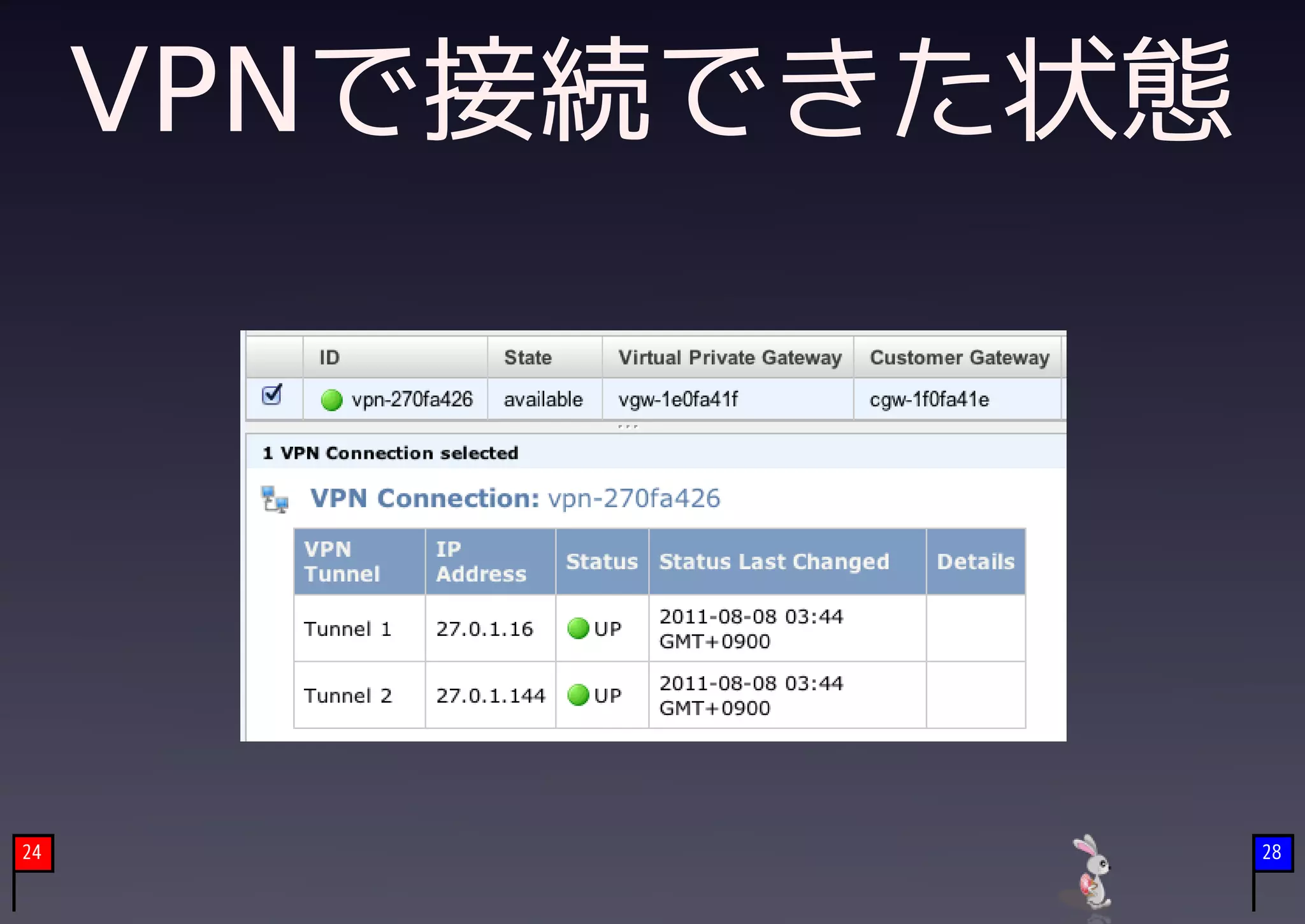Click Tunnel 2 green UP indicator
This screenshot has width=1305, height=924.
577,695
